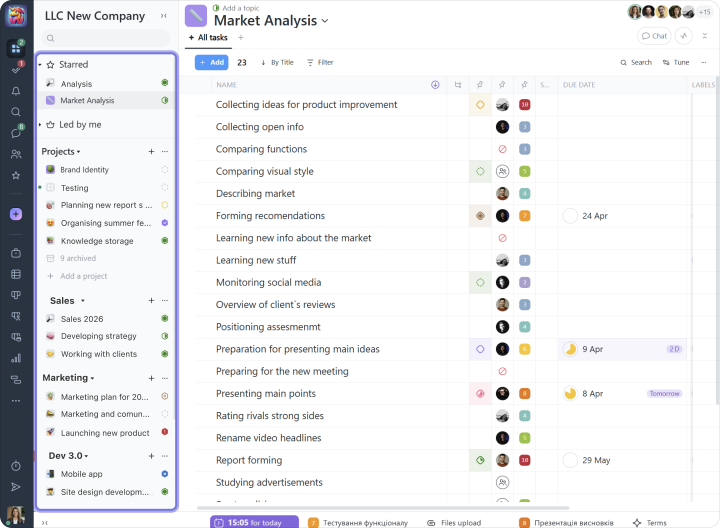The image size is (720, 528).
Task: Expand the Led by me section
Action: (40, 125)
